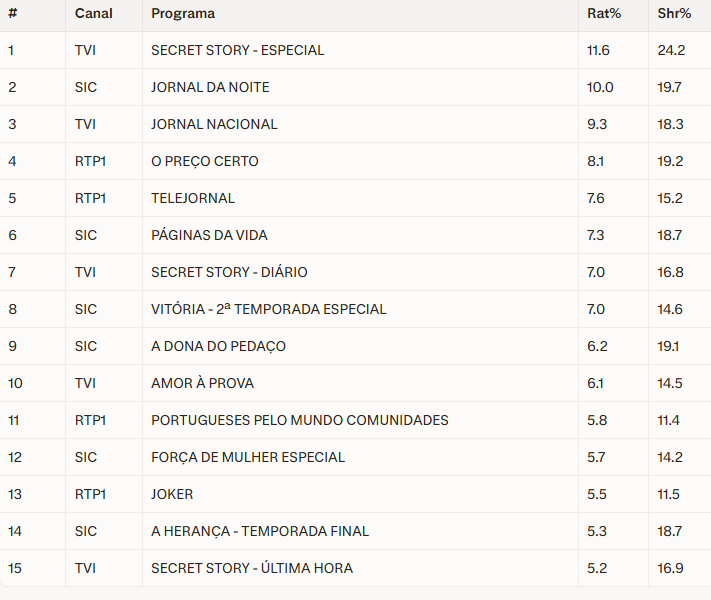Select PORTUGUESES PELO MUNDO COMUNIDADES row
Screen dimensions: 711x600
(x=300, y=420)
